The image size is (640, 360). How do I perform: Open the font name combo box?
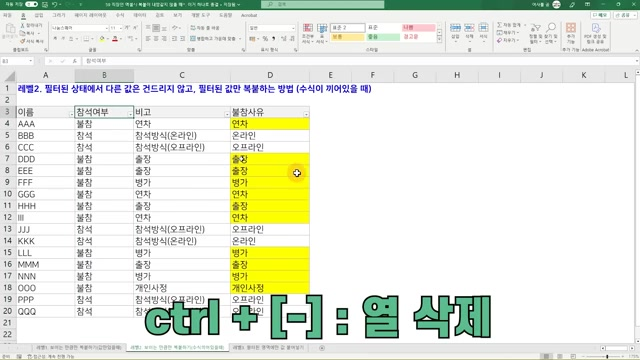pos(80,28)
